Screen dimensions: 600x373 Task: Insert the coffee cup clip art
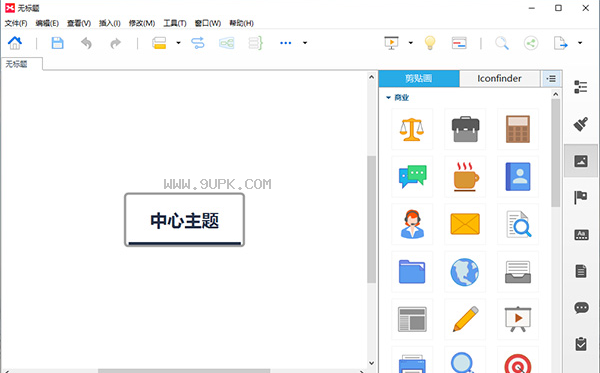(465, 177)
